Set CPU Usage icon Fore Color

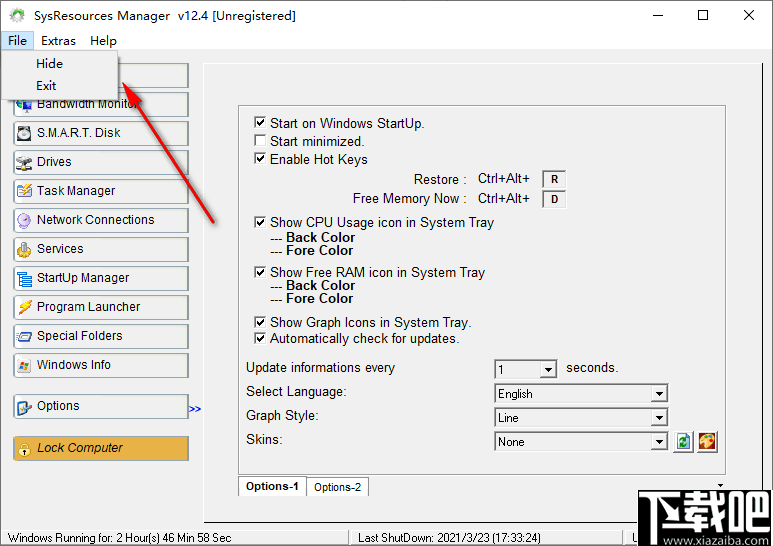319,251
